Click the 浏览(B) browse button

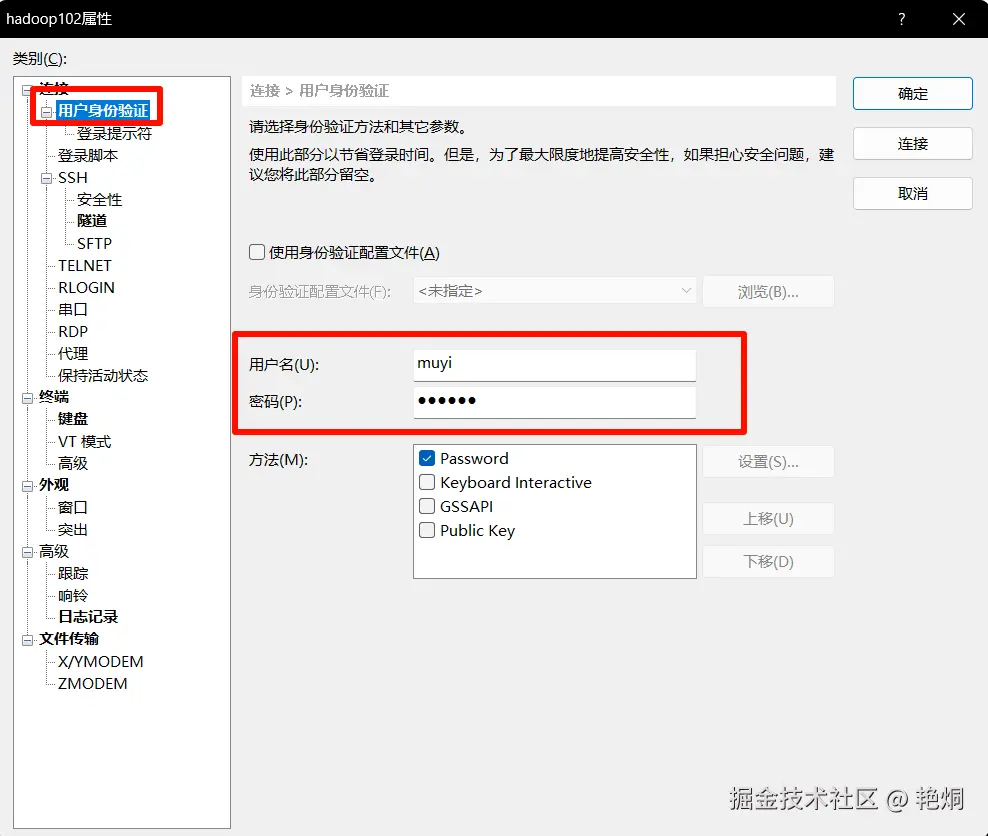point(768,291)
